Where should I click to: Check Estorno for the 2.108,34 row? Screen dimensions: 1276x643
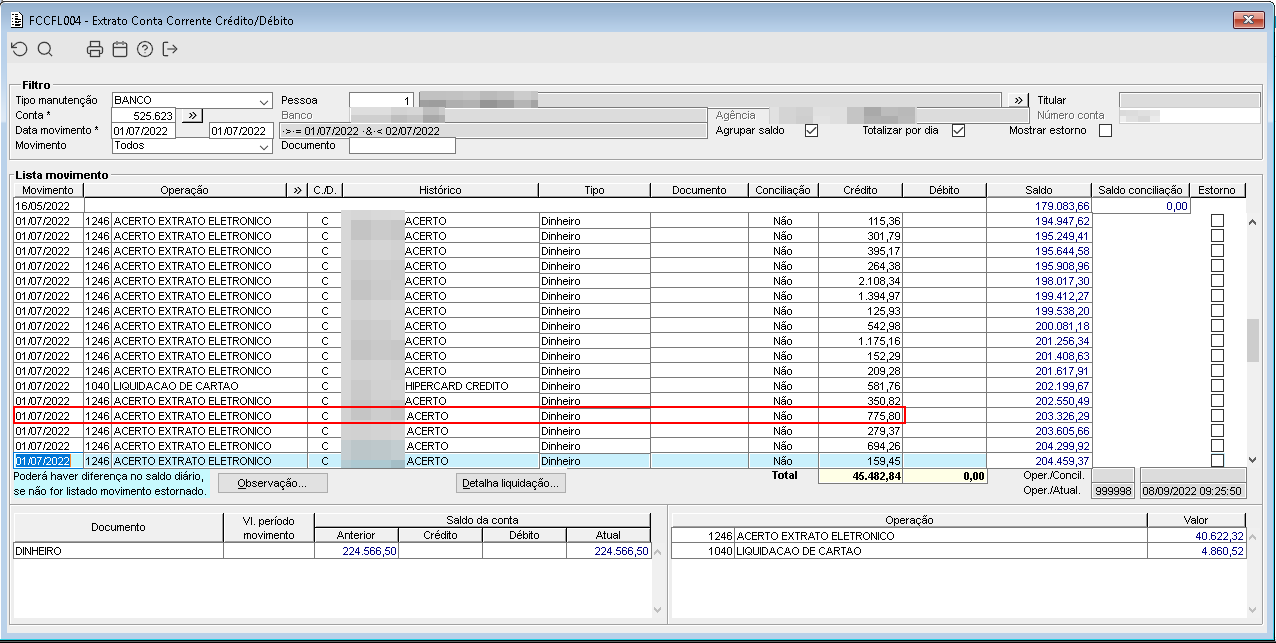[x=1217, y=281]
